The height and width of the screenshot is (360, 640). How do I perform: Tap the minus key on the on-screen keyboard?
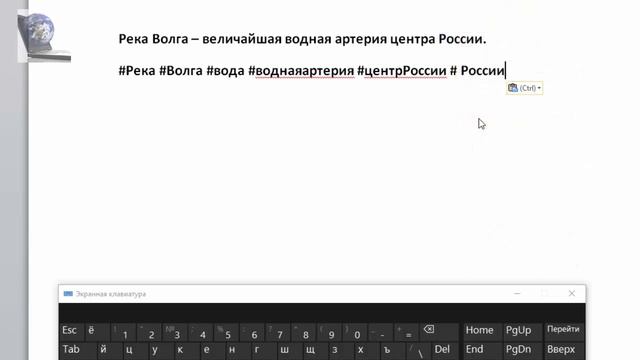(380, 332)
